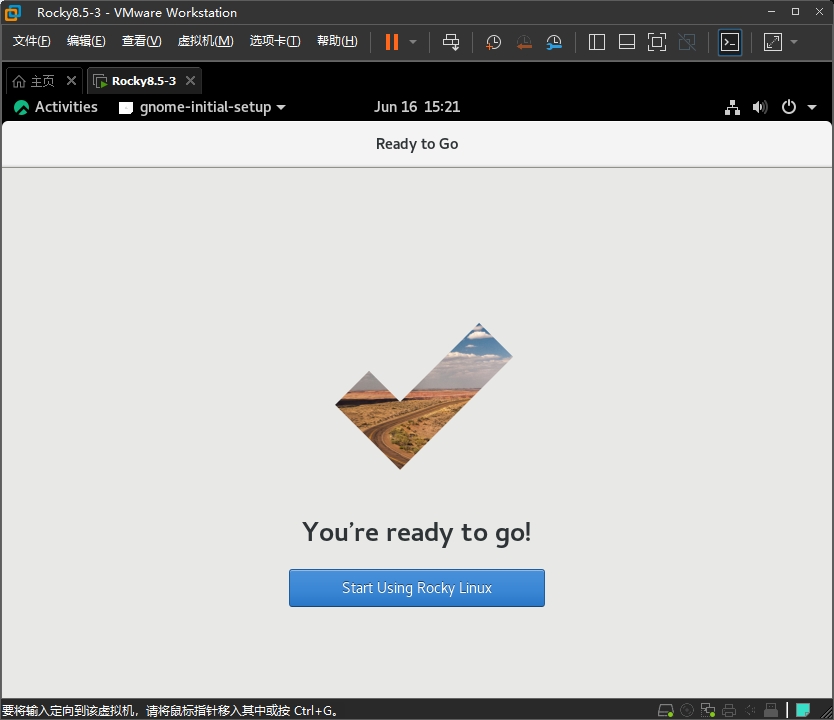Open the power options dropdown next to pause
Screen dimensions: 834x720
(x=413, y=41)
